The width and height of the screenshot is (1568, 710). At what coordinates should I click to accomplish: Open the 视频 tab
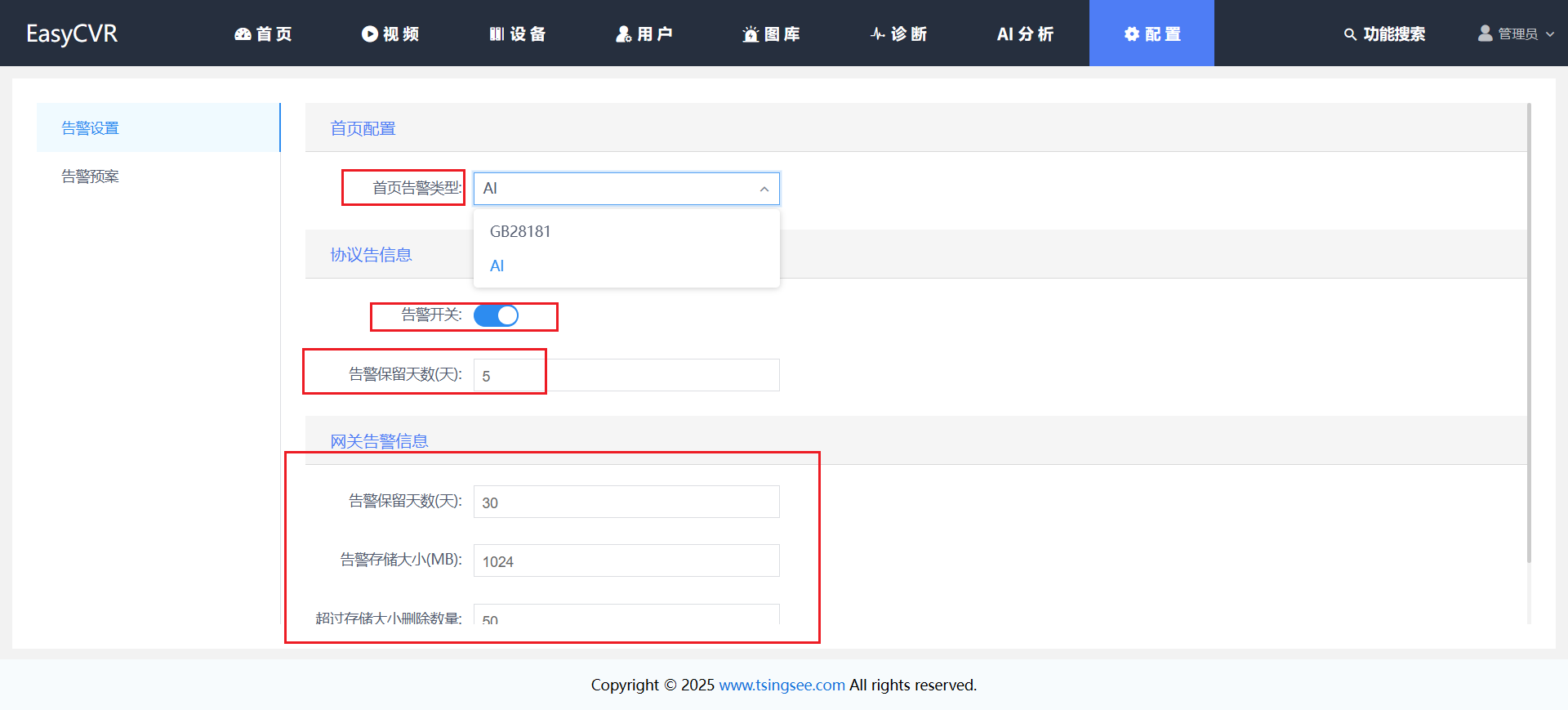[x=390, y=33]
